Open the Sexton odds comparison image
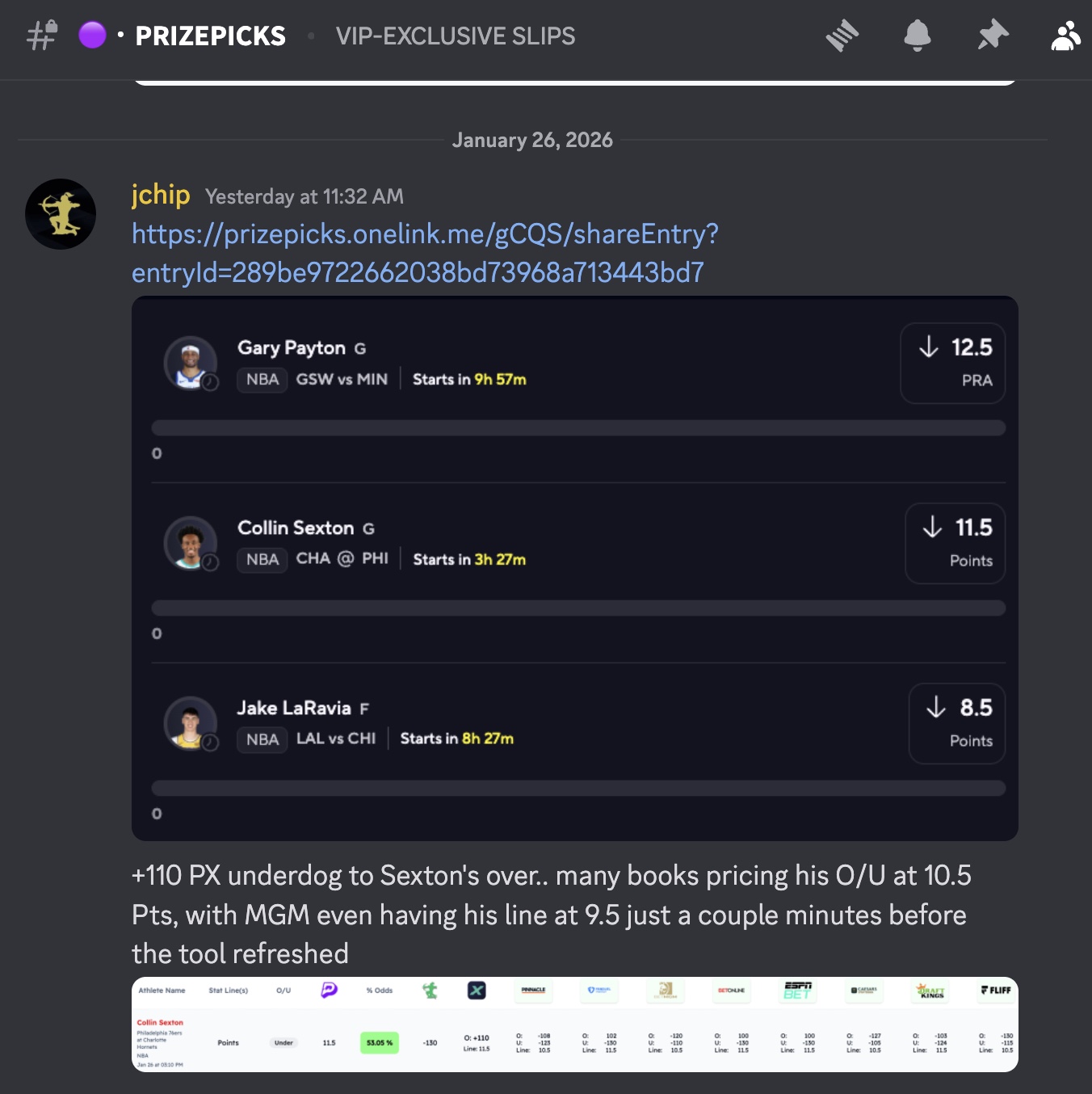Image resolution: width=1092 pixels, height=1094 pixels. (x=574, y=1025)
